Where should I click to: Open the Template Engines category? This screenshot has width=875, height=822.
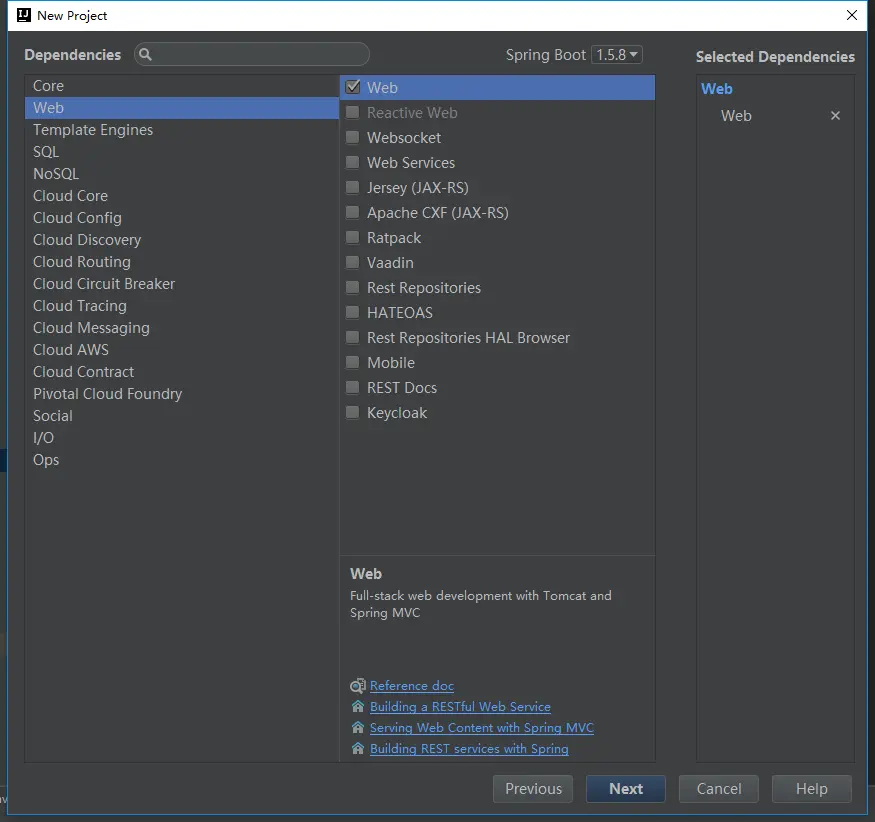[x=181, y=130]
